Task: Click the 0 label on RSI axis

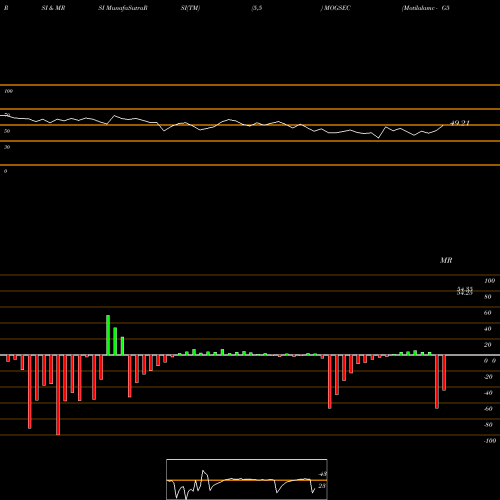Action: coord(5,171)
